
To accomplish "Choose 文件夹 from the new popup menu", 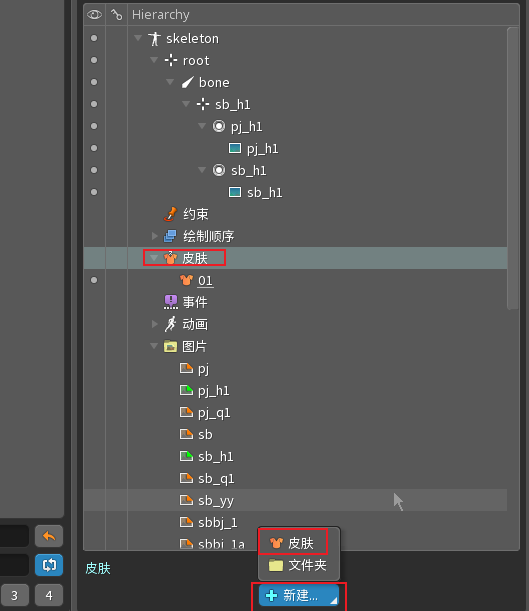I will click(299, 565).
